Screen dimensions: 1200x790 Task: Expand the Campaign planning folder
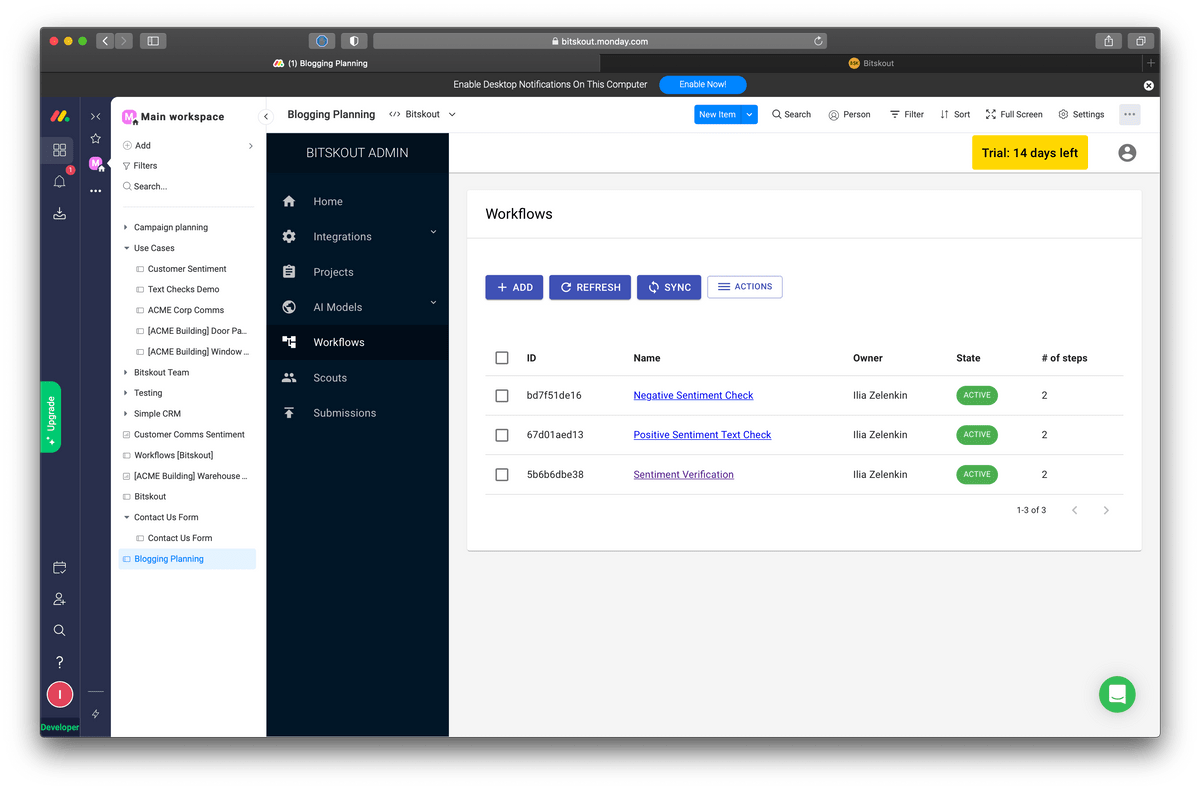click(x=126, y=227)
